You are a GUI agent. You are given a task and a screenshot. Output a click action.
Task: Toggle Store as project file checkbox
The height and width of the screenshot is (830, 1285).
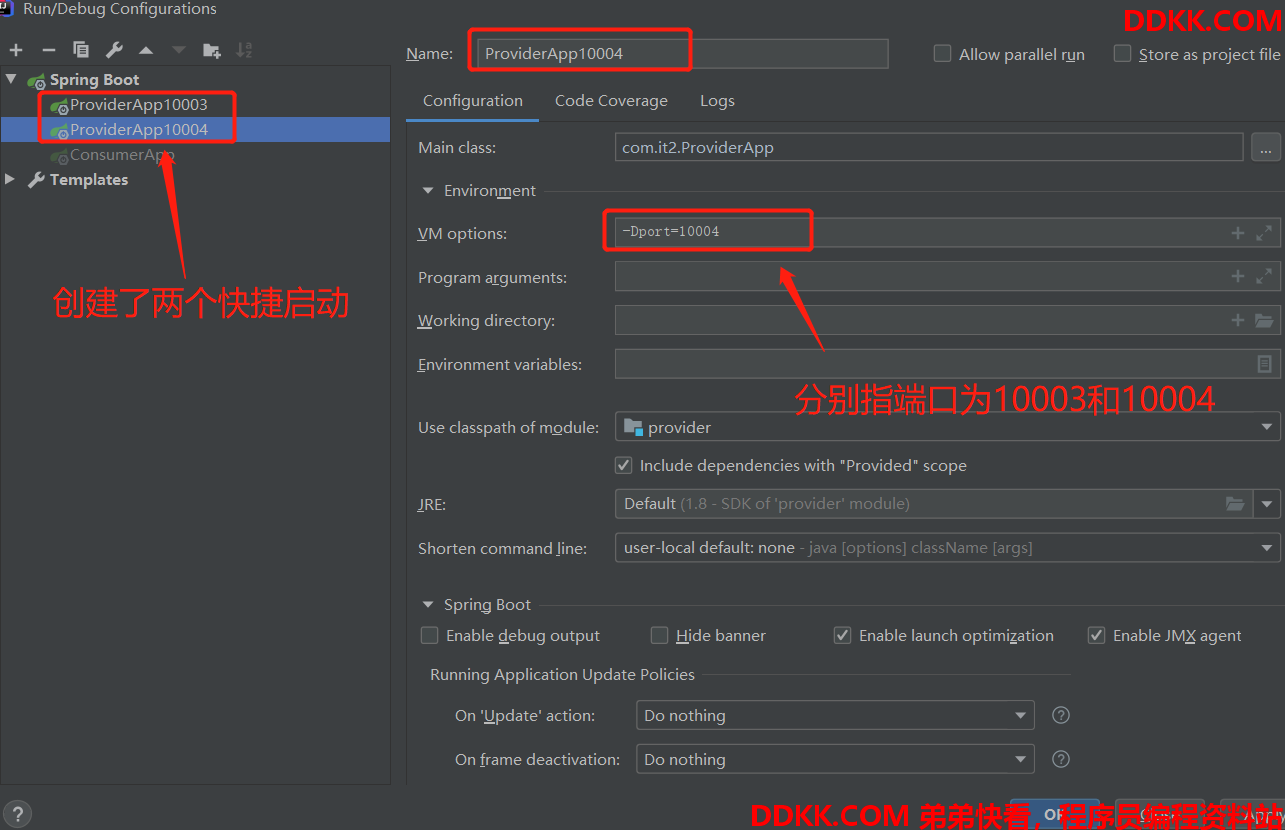pos(1122,54)
